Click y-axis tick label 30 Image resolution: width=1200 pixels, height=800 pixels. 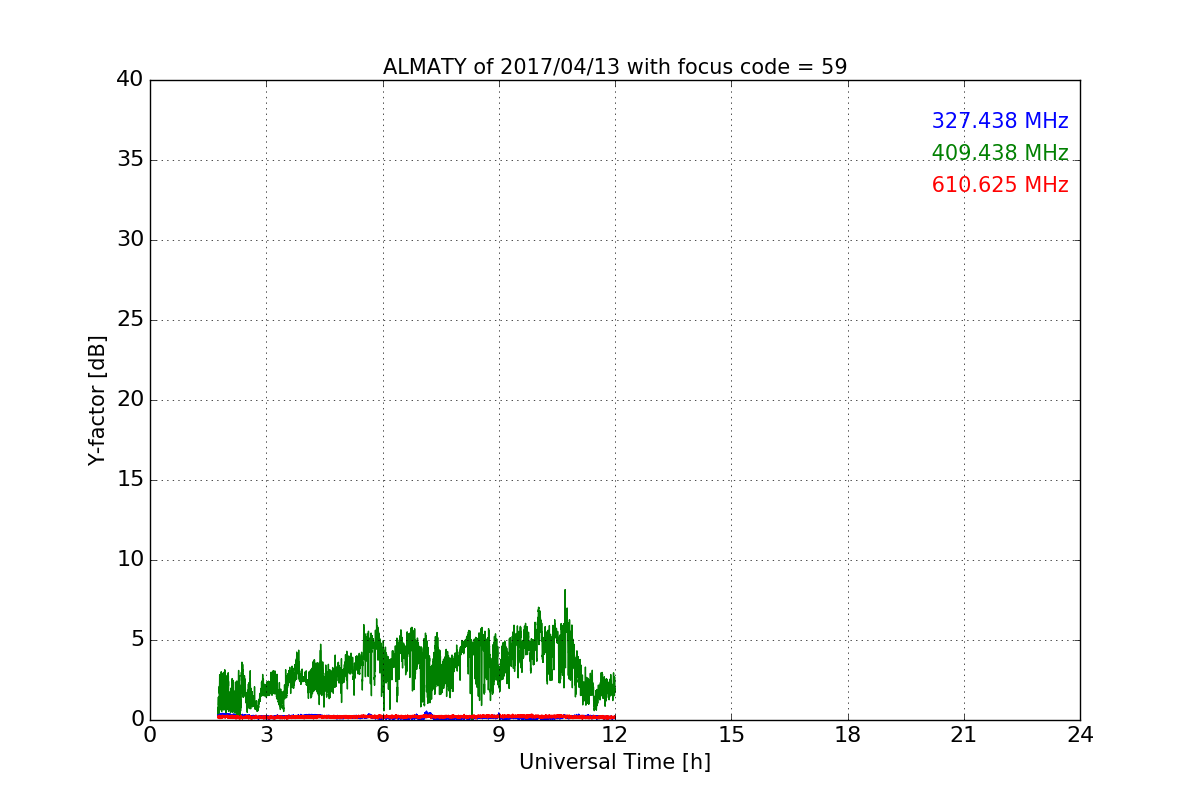(x=130, y=240)
